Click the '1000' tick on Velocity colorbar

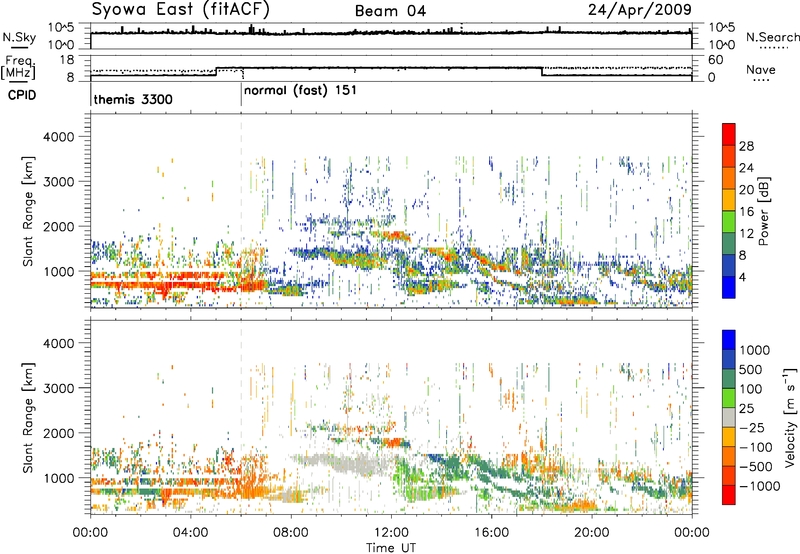pyautogui.click(x=755, y=350)
